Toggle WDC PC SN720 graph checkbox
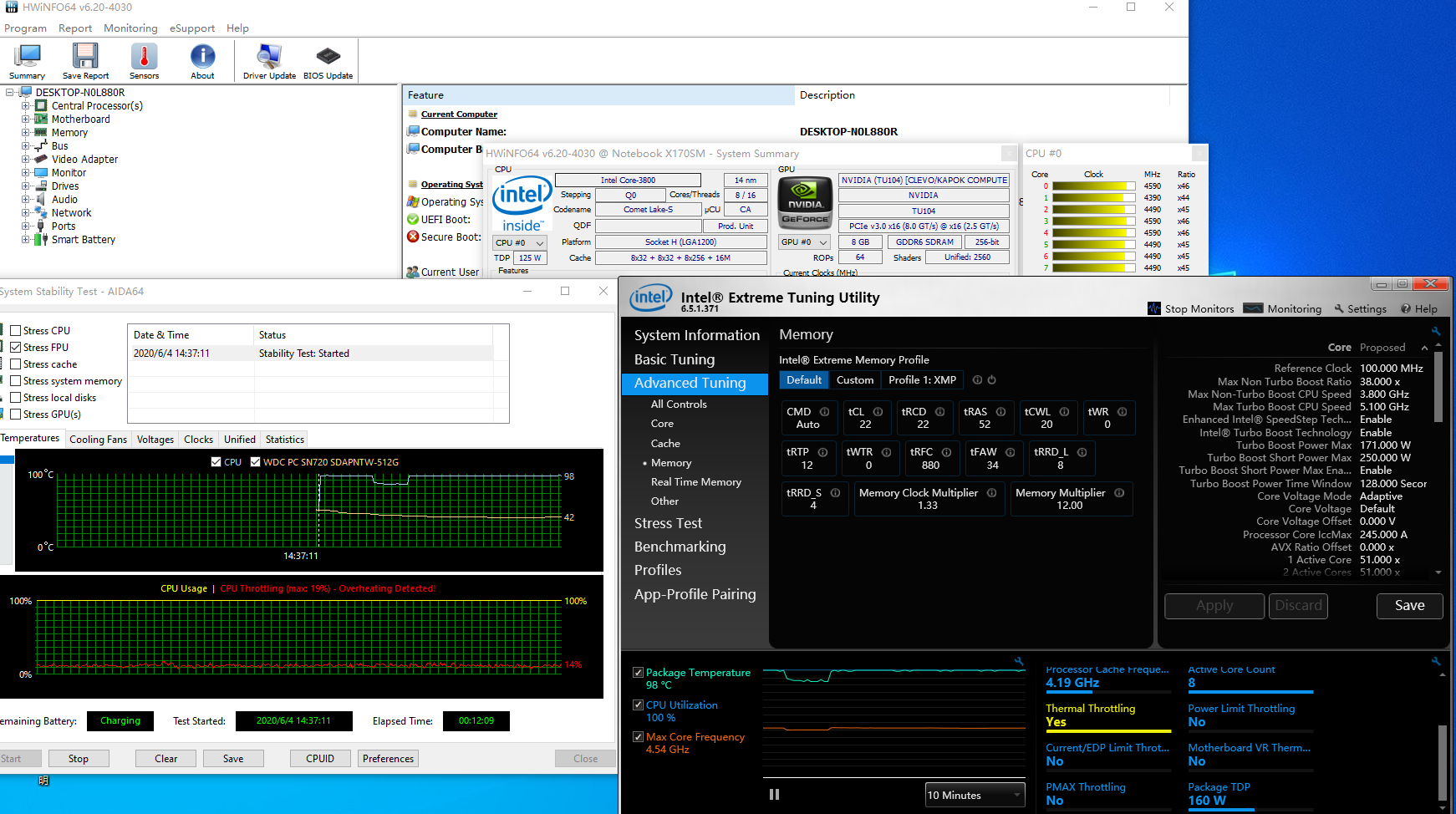This screenshot has width=1456, height=814. (x=256, y=462)
